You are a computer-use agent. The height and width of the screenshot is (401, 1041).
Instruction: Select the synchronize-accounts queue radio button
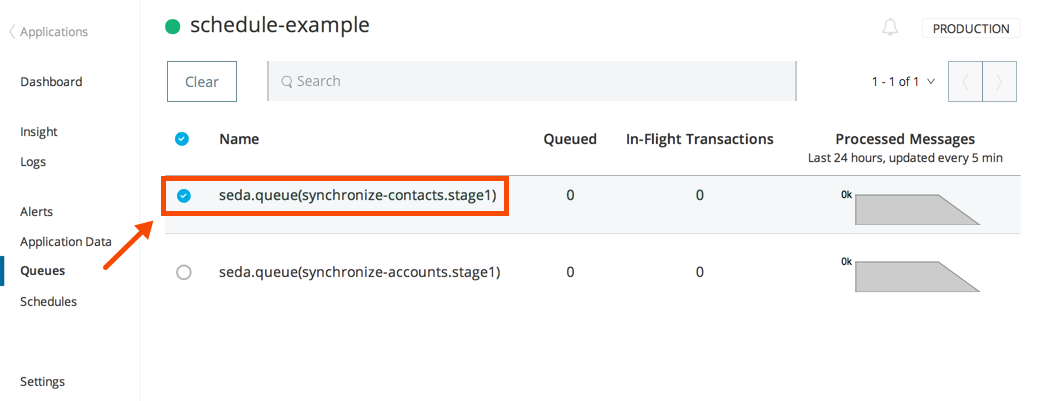[183, 272]
